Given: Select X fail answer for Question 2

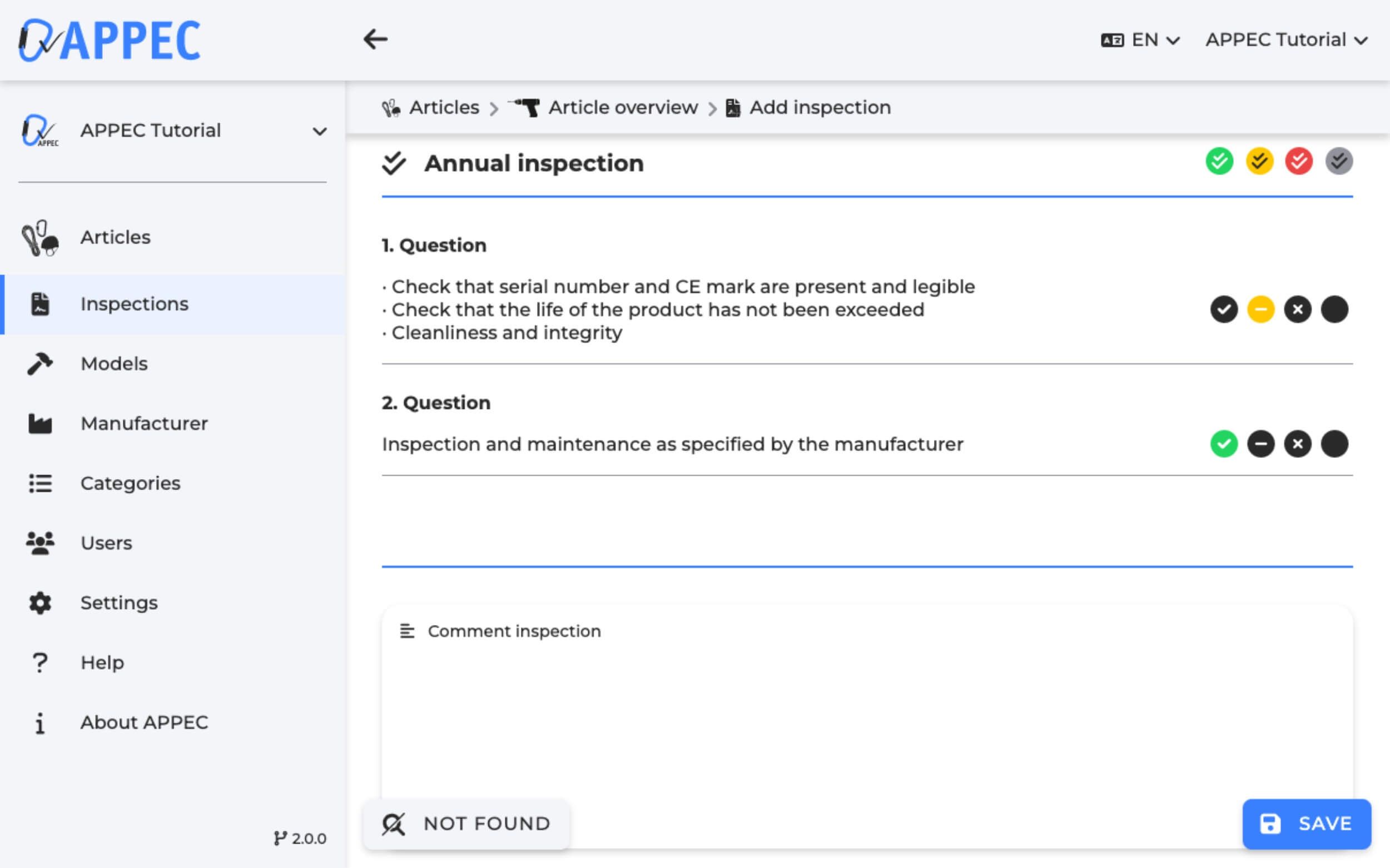Looking at the screenshot, I should pyautogui.click(x=1298, y=444).
